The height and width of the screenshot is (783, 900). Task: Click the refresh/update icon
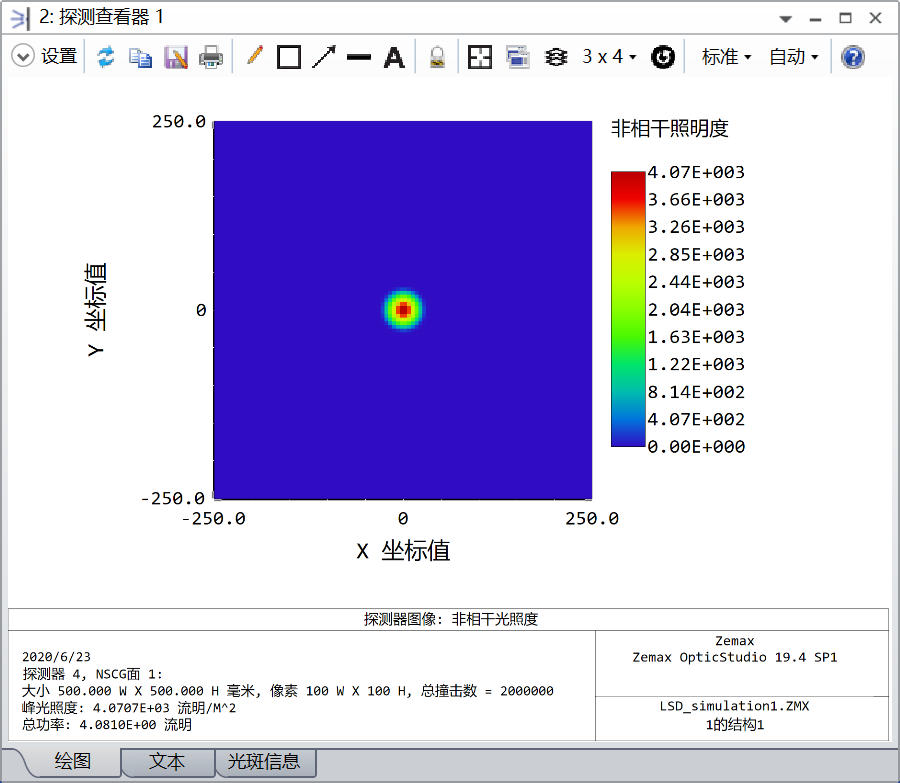106,57
